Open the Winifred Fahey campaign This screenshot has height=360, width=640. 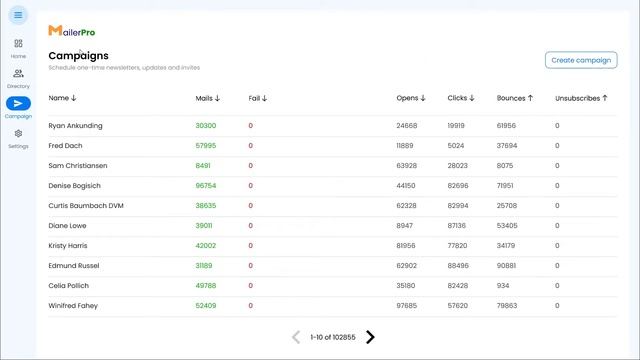tap(73, 306)
